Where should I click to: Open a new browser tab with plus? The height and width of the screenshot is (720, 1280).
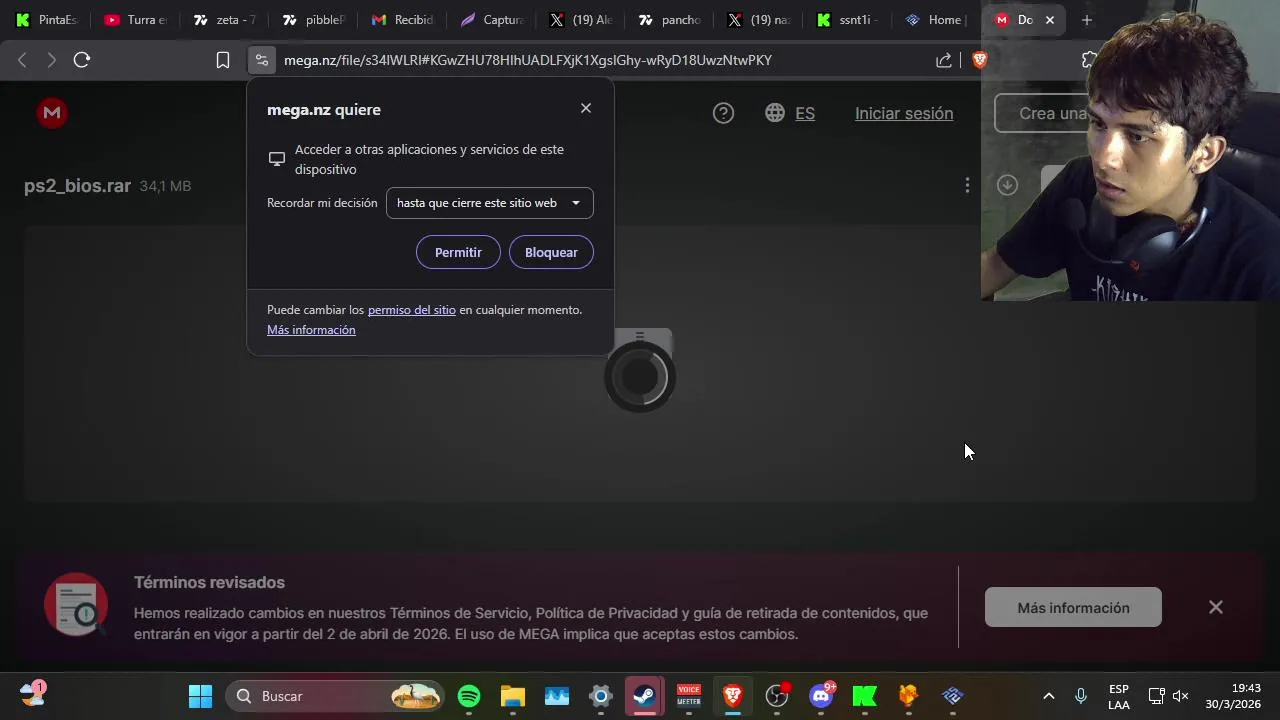pyautogui.click(x=1087, y=20)
